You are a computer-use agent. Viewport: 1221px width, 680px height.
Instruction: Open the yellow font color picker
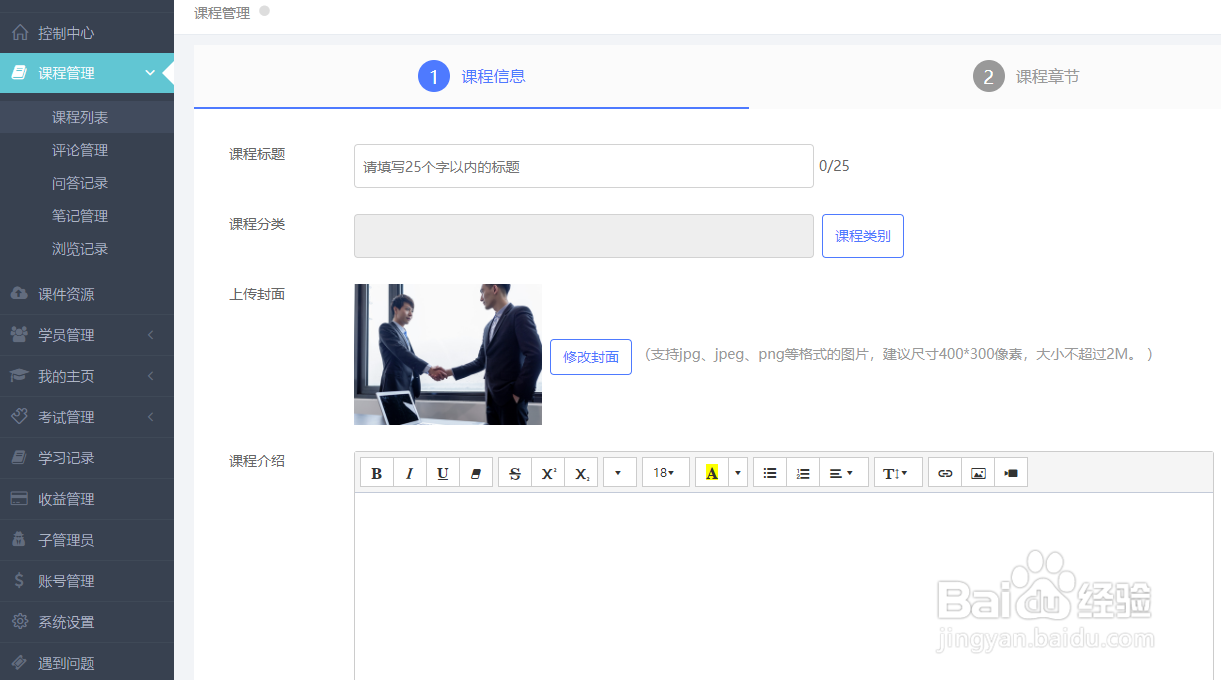713,471
